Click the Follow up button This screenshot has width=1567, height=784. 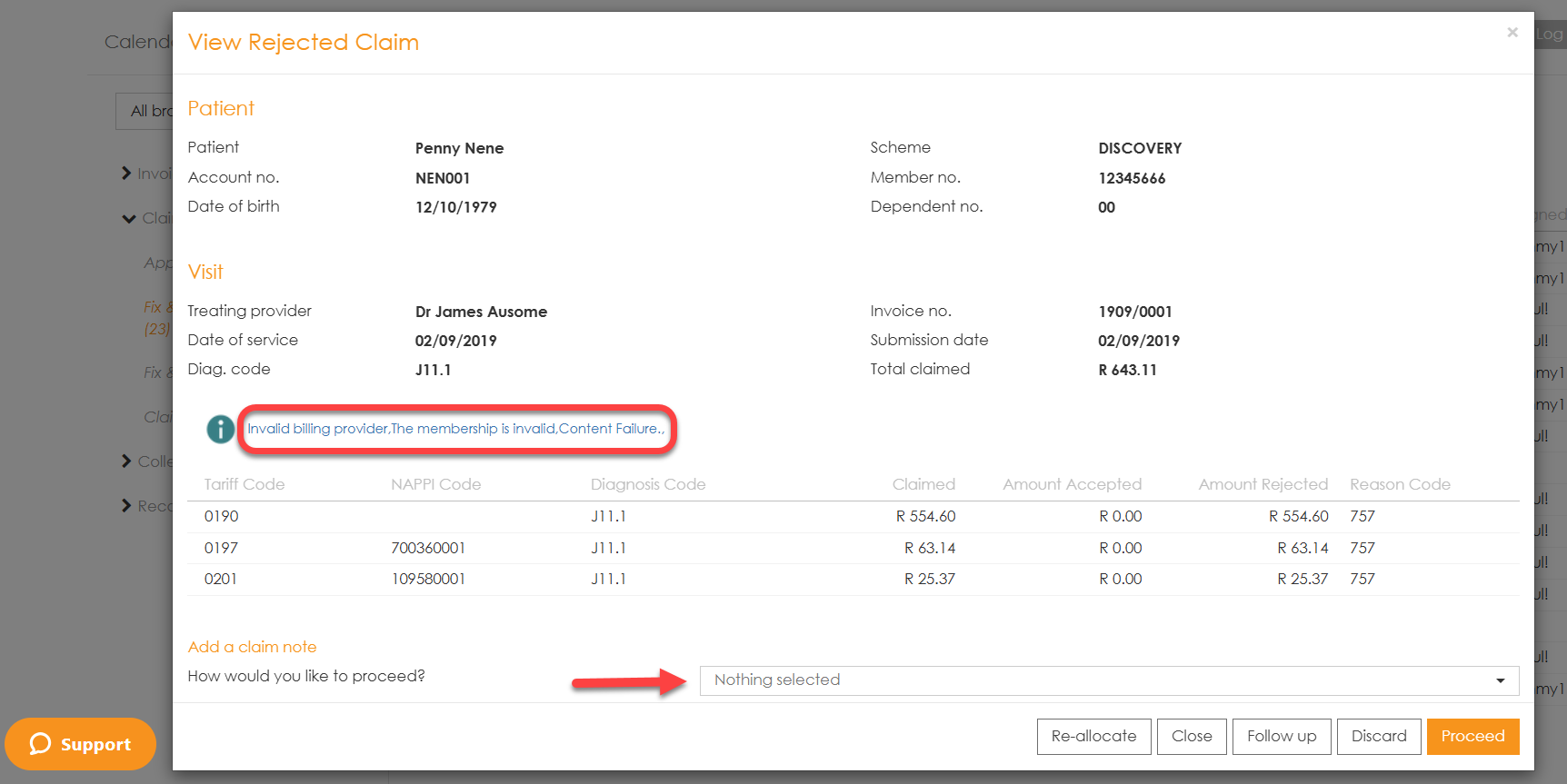click(1281, 736)
